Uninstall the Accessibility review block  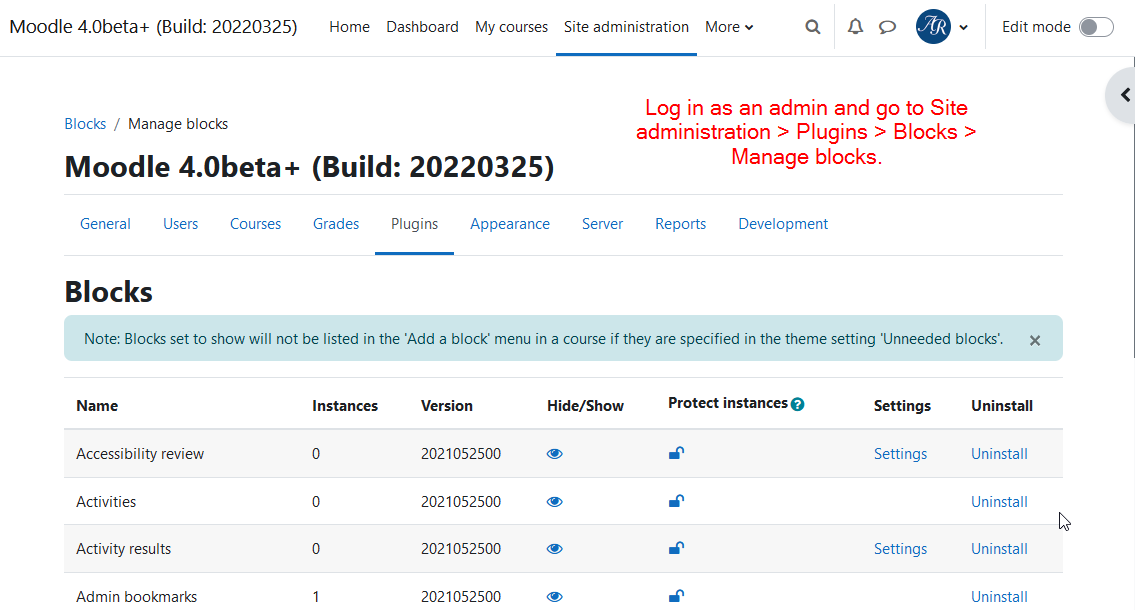[x=999, y=454]
